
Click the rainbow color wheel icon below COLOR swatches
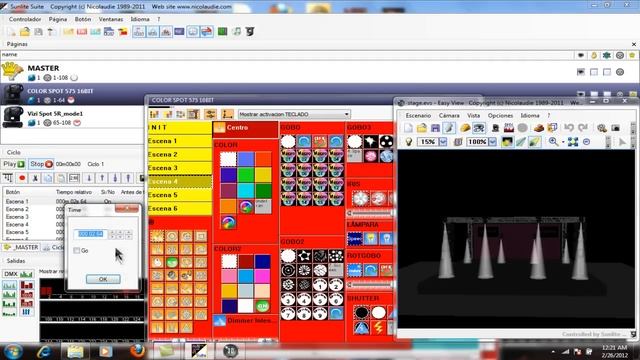click(228, 222)
